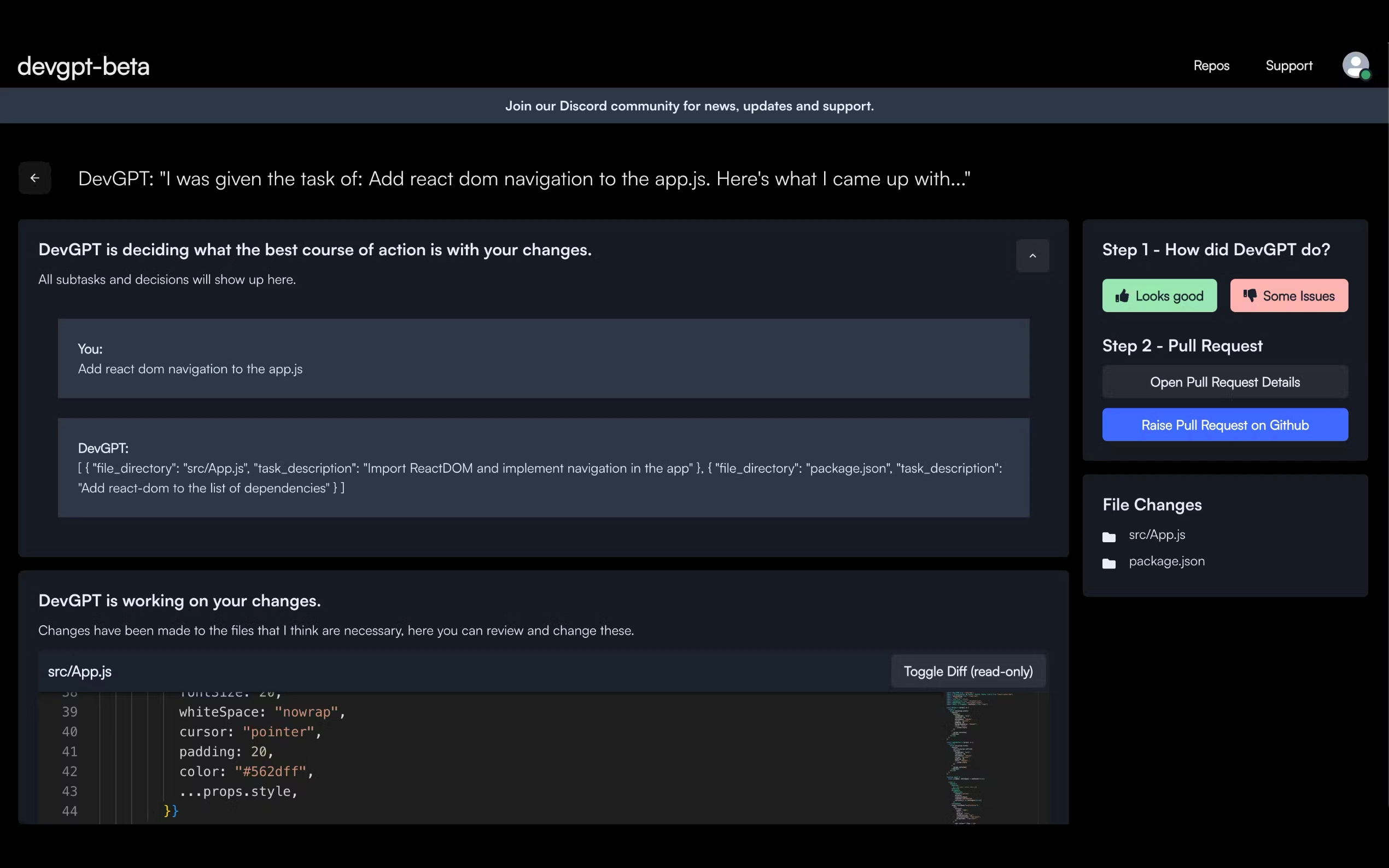Select package.json in File Changes
The height and width of the screenshot is (868, 1389).
click(1166, 561)
